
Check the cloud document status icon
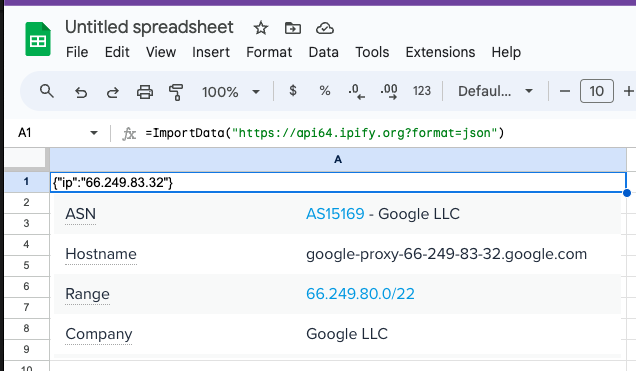click(324, 28)
